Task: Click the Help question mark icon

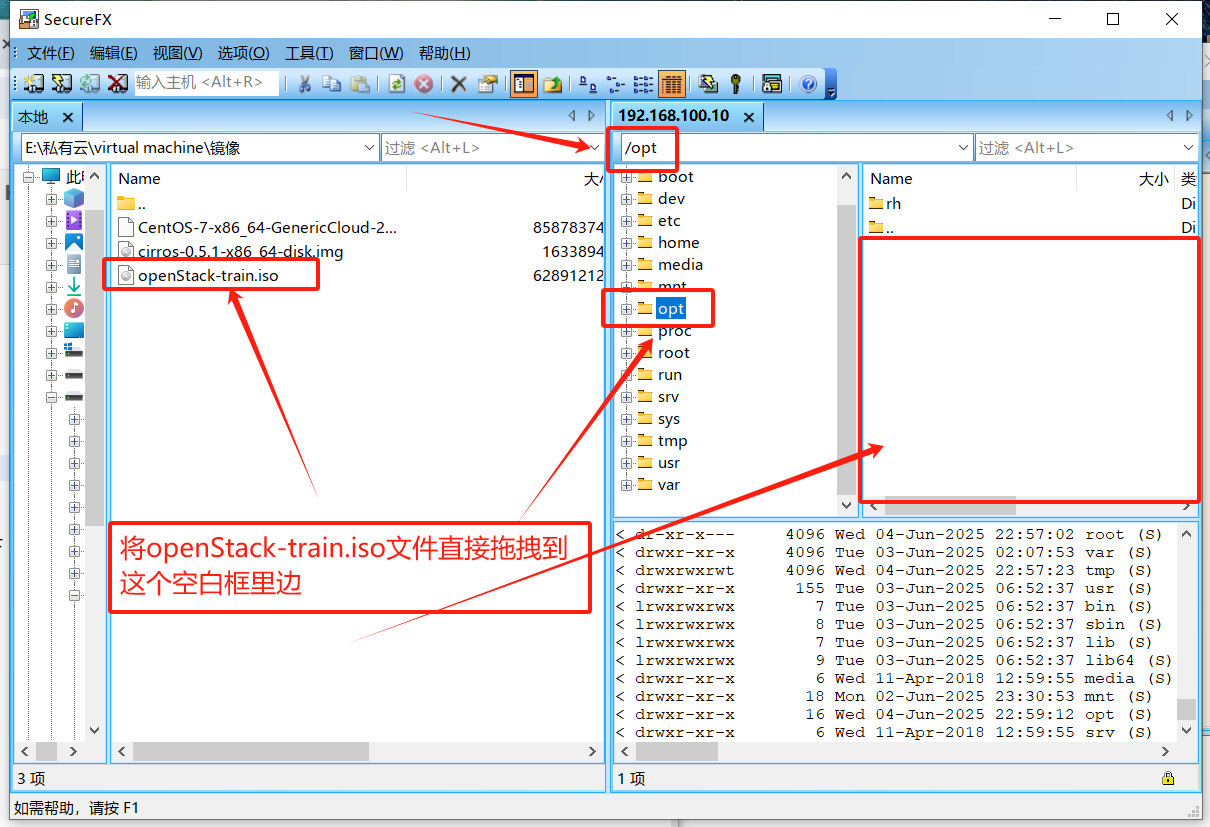Action: pyautogui.click(x=808, y=84)
